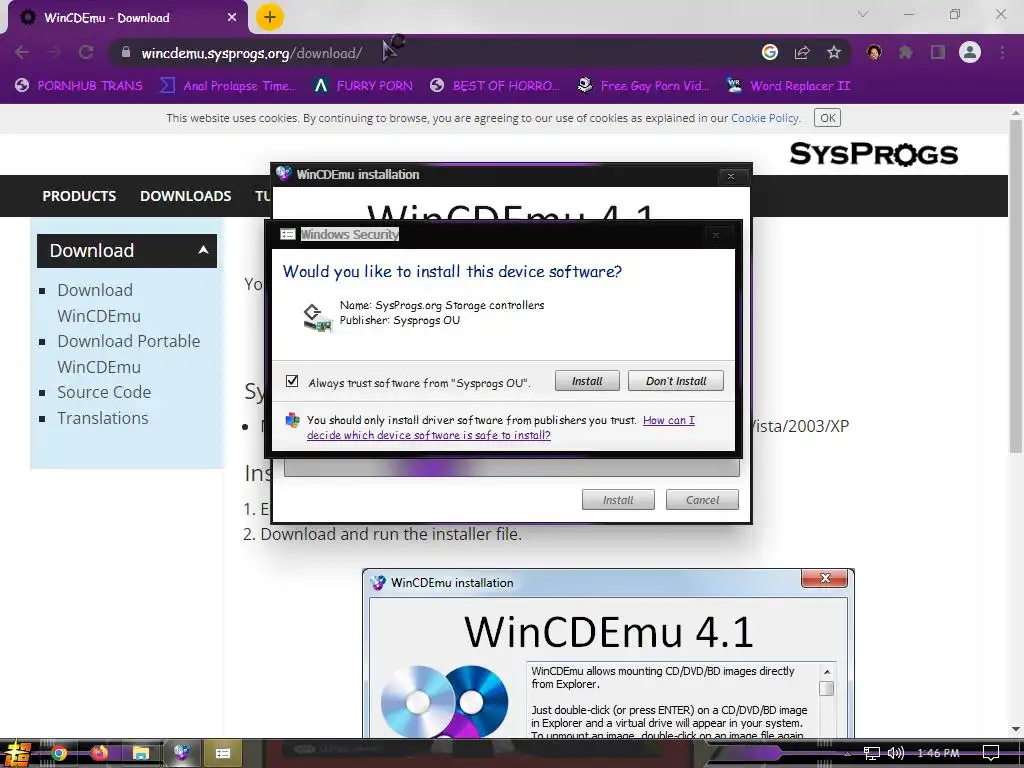Click Cancel in WinCDEmu installation window
1024x768 pixels.
(702, 500)
